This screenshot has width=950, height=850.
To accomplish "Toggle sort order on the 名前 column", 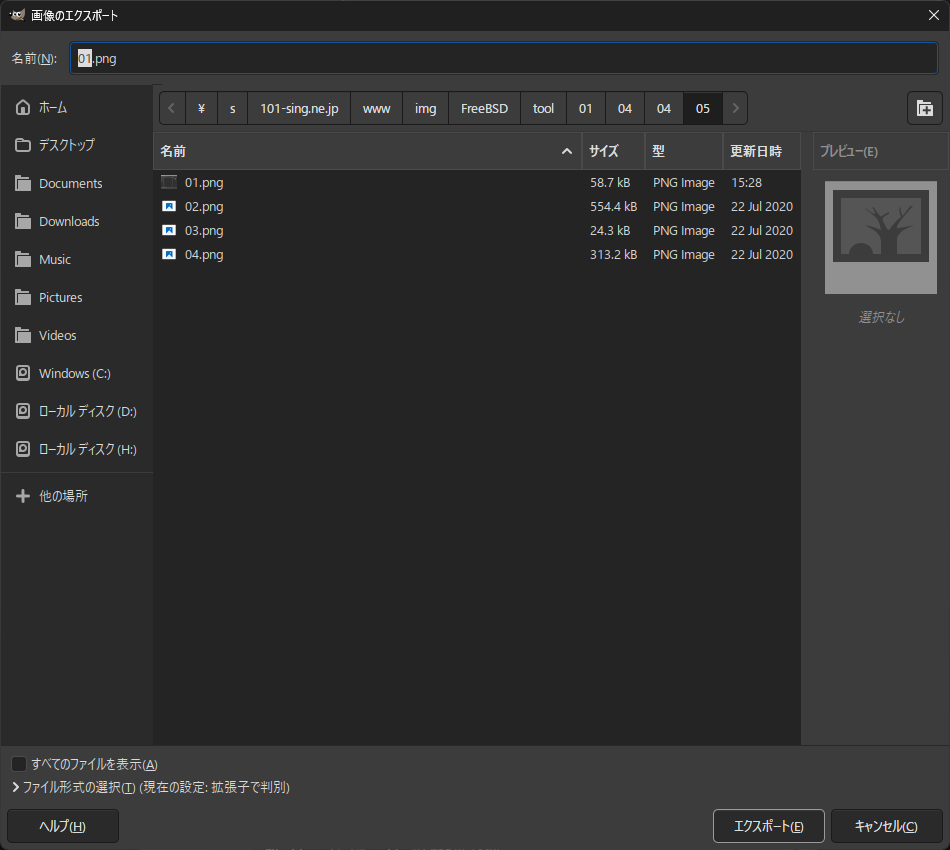I will point(367,151).
